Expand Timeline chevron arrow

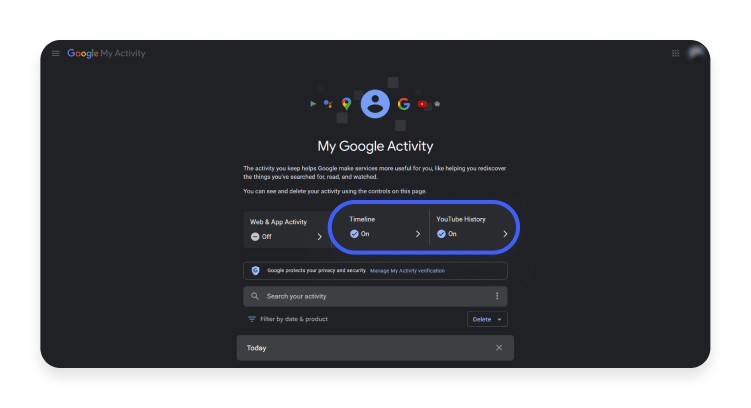point(418,234)
